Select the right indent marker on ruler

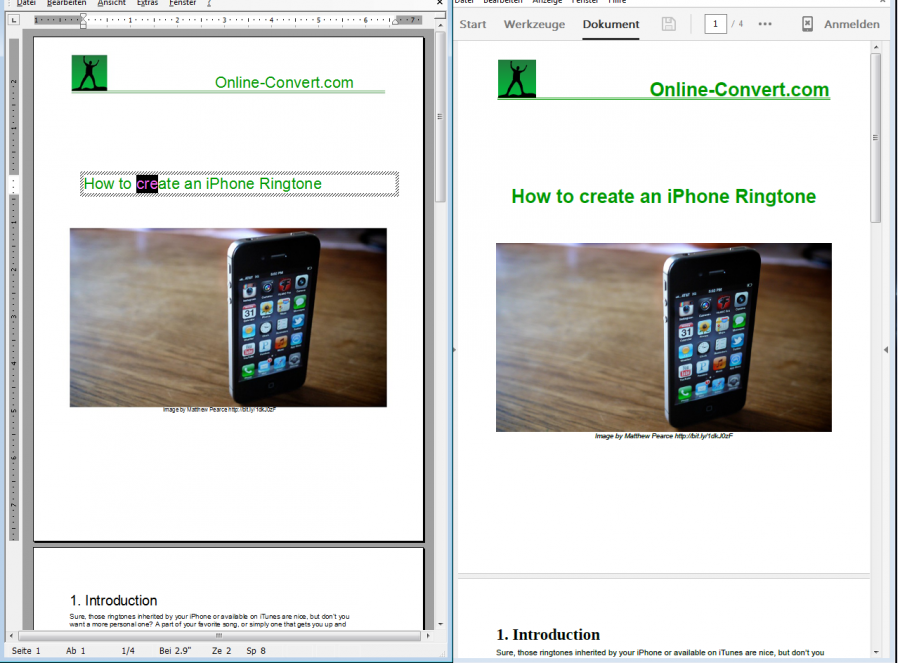[x=395, y=21]
